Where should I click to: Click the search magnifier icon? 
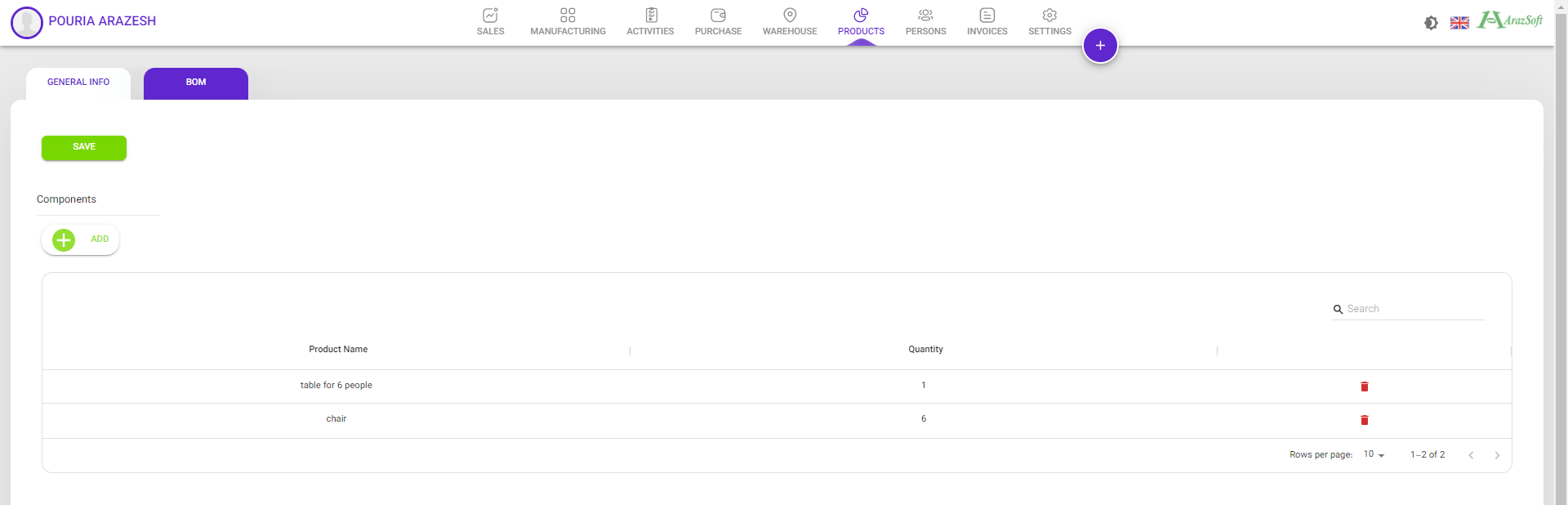tap(1338, 310)
